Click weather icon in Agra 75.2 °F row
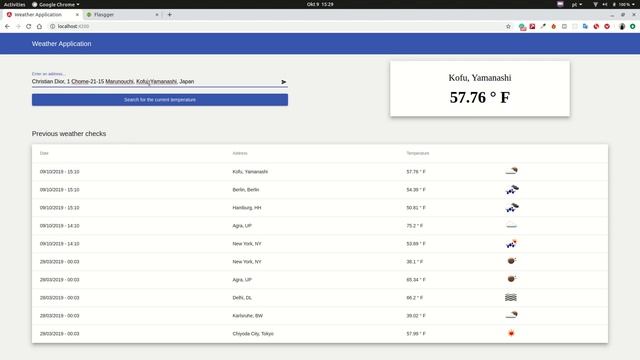 [511, 225]
